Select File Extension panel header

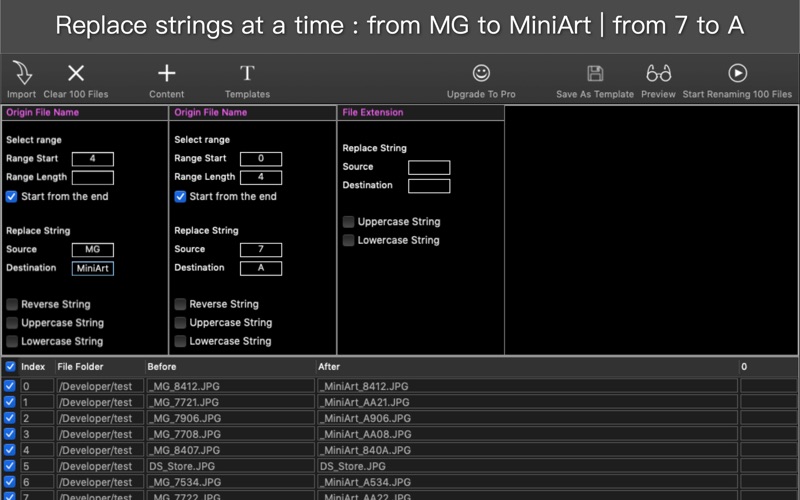421,113
